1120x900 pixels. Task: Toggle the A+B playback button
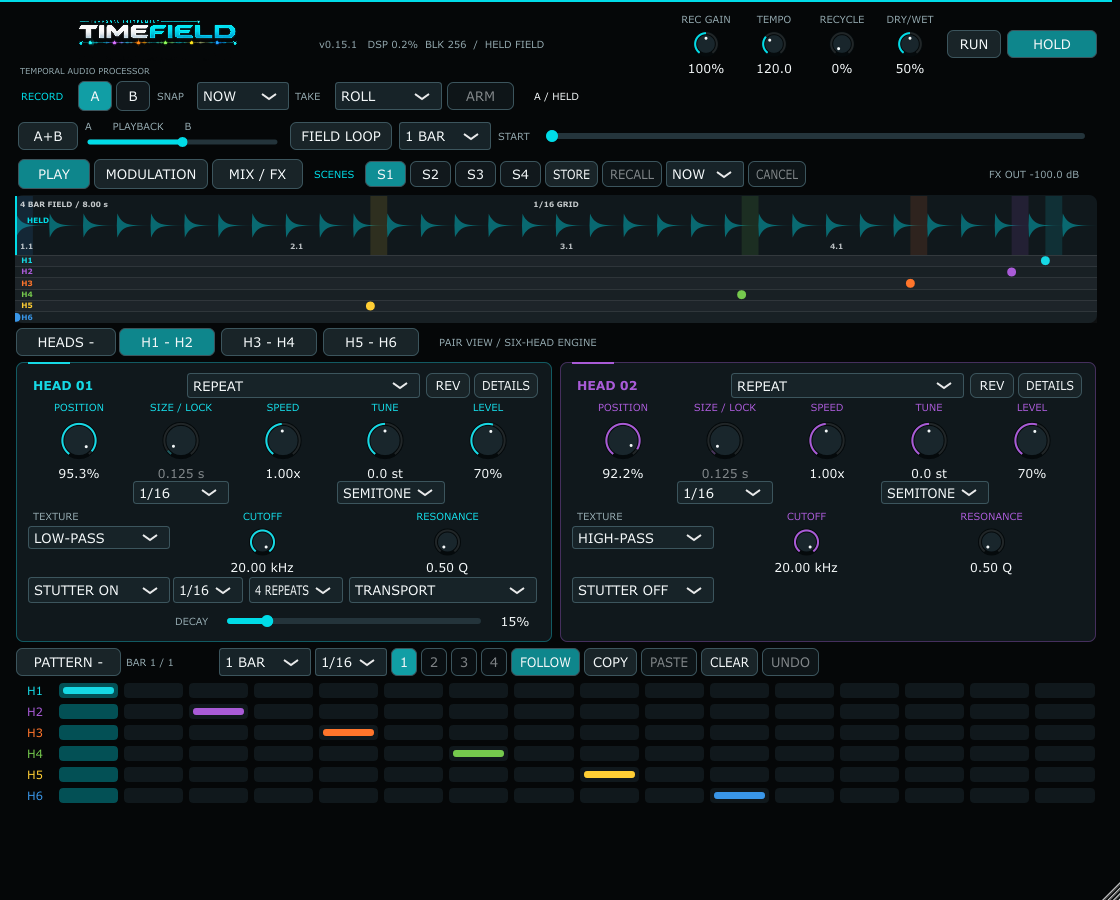[x=48, y=136]
